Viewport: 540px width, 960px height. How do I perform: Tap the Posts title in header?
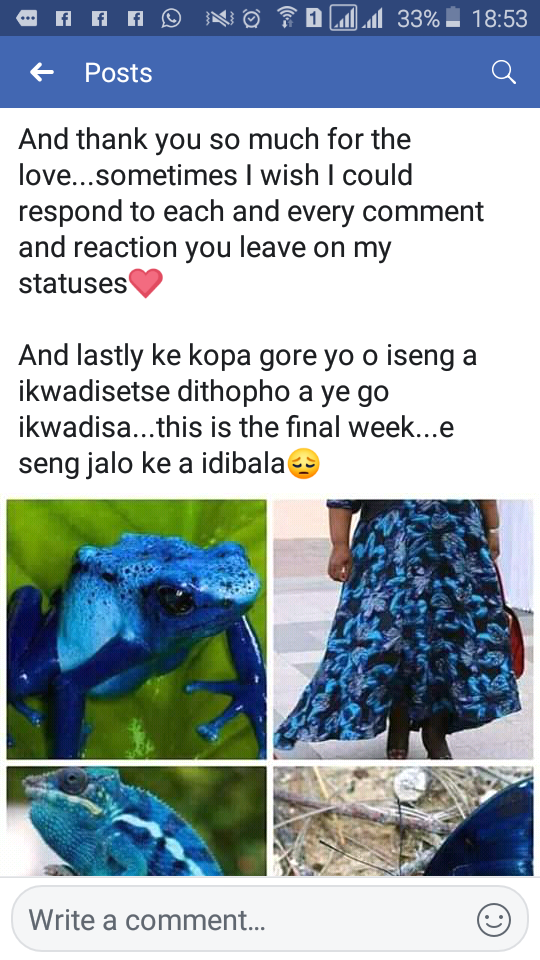(118, 73)
